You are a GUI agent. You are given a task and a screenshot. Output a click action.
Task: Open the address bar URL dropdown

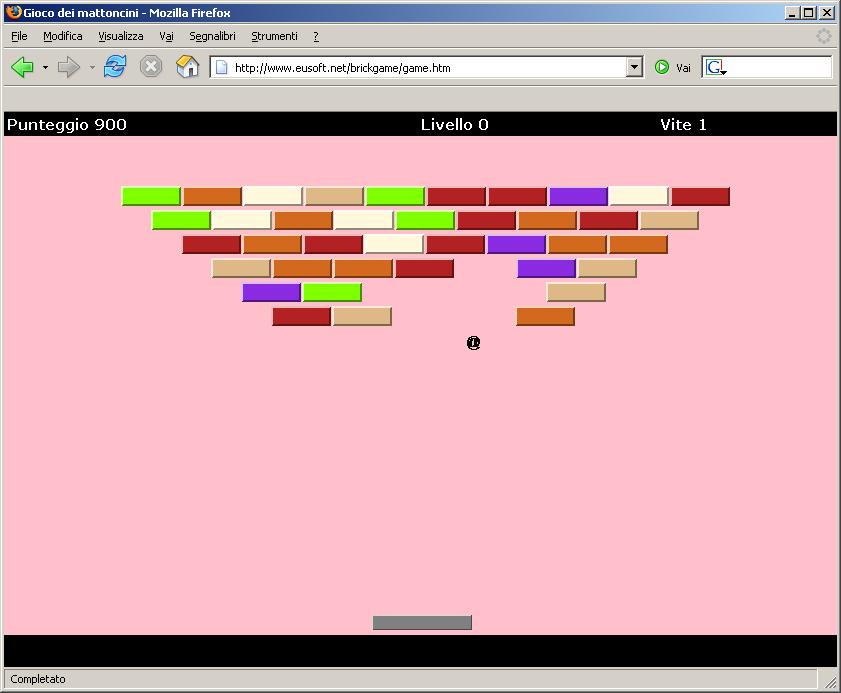click(634, 68)
